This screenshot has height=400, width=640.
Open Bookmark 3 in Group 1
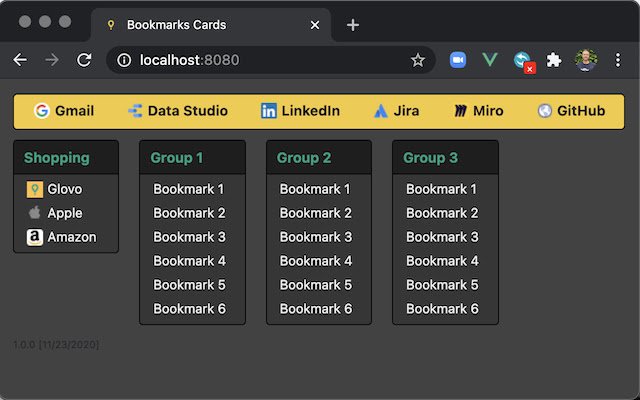tap(189, 237)
